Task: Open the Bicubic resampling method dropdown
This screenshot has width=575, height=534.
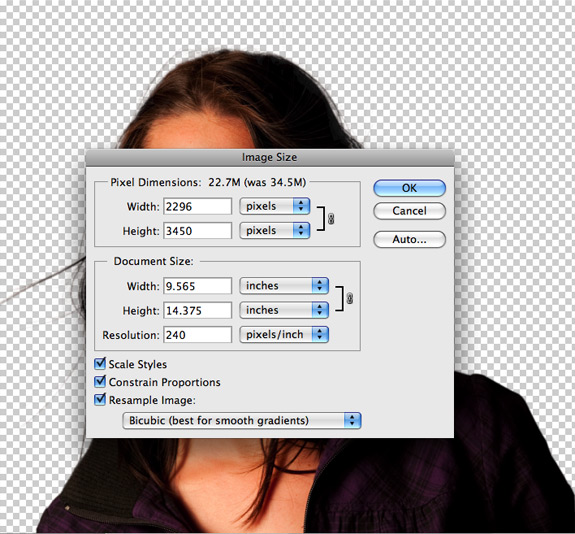Action: [242, 420]
